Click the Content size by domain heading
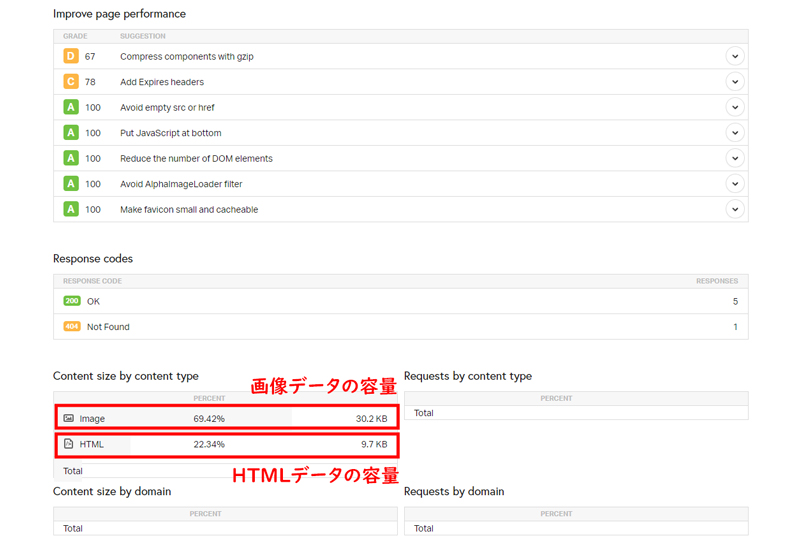Image resolution: width=800 pixels, height=551 pixels. tap(112, 492)
